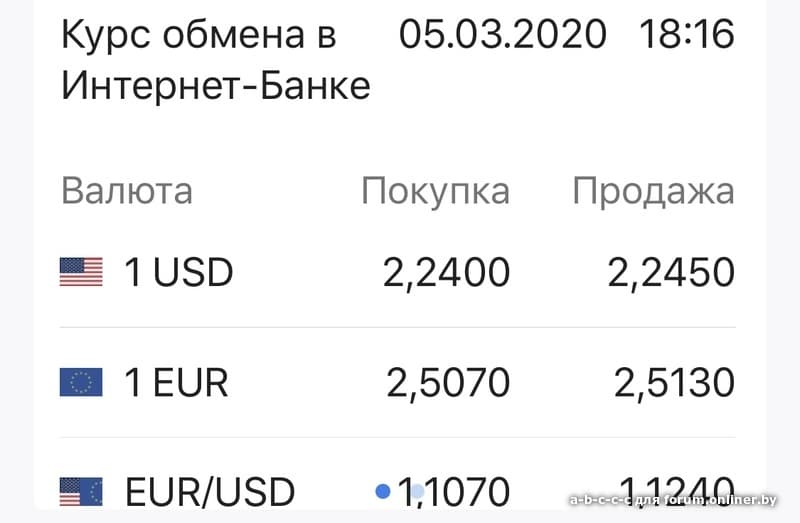This screenshot has width=800, height=523.
Task: Click the time 18:16
Action: pyautogui.click(x=685, y=35)
